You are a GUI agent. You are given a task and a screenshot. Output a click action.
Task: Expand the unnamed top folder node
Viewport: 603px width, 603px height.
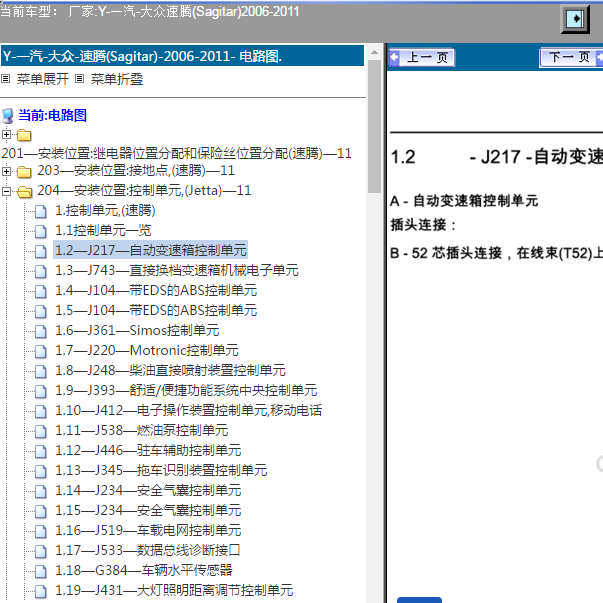(x=6, y=134)
